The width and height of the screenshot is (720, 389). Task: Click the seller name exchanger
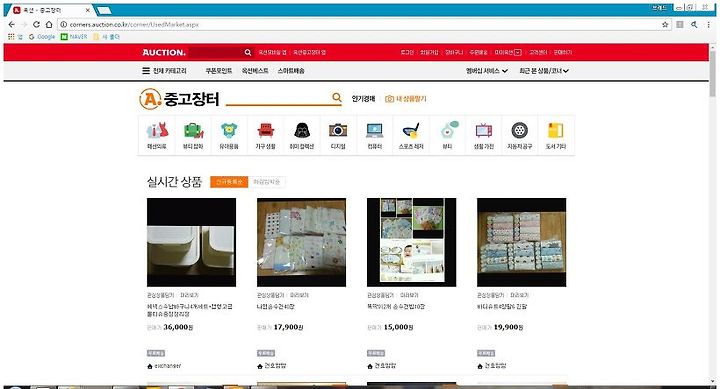(168, 366)
